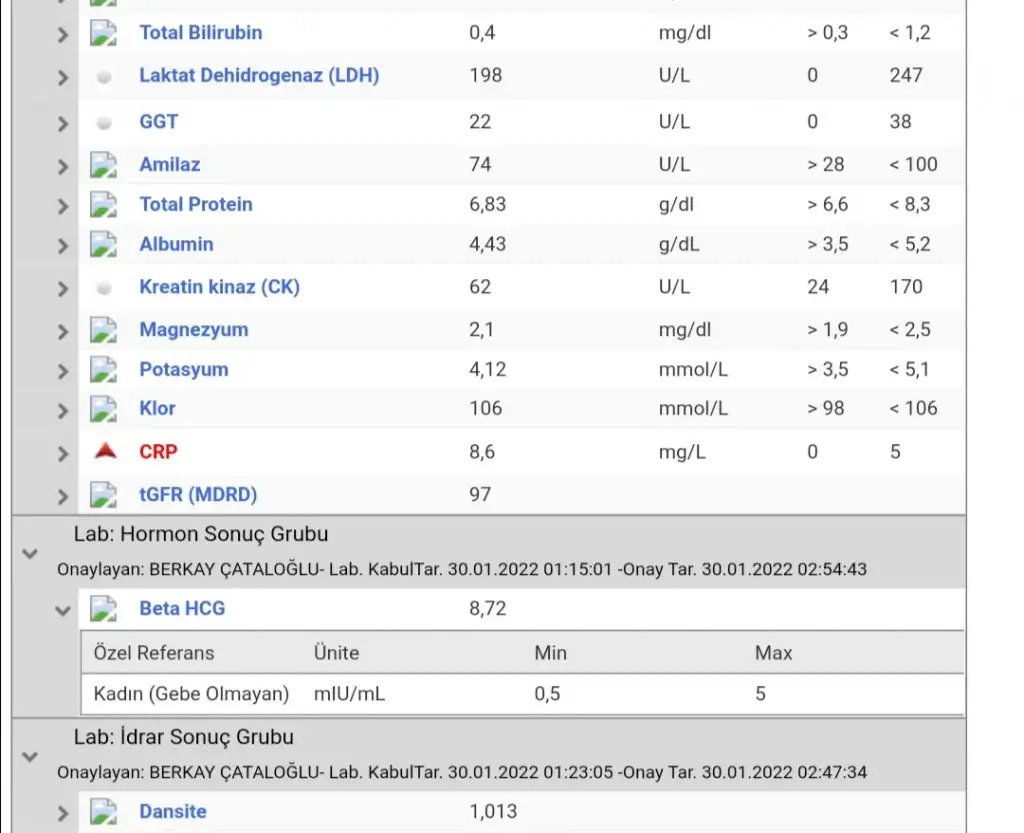The image size is (1024, 833).
Task: Click the gray dot next to Kreatin kinaz
Action: [104, 288]
